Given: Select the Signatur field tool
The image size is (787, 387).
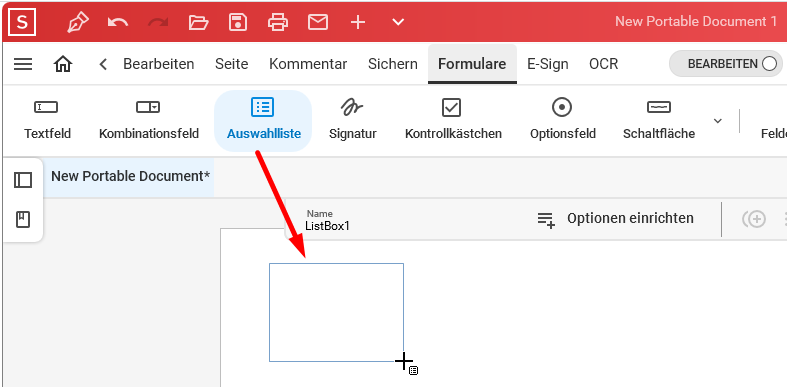Looking at the screenshot, I should pyautogui.click(x=352, y=119).
